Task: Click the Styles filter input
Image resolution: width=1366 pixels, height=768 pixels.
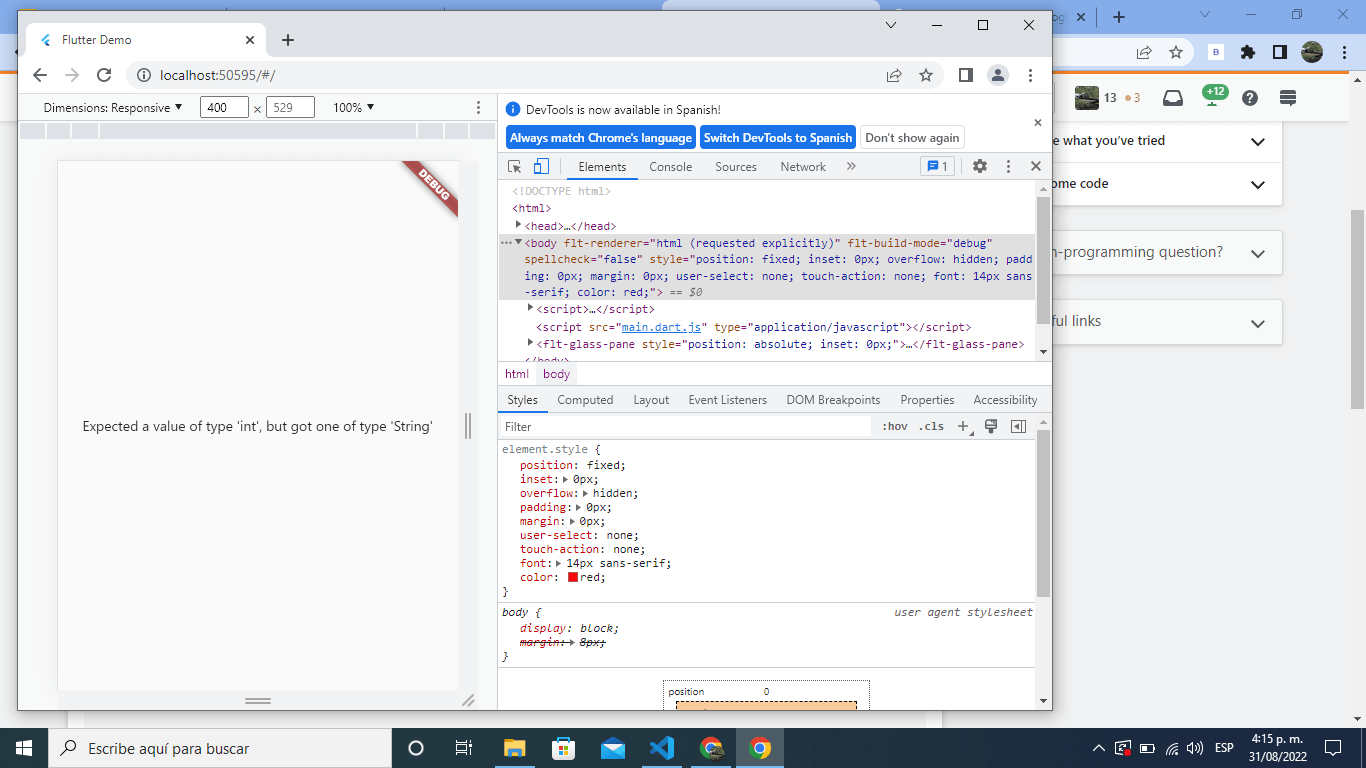Action: [x=686, y=426]
